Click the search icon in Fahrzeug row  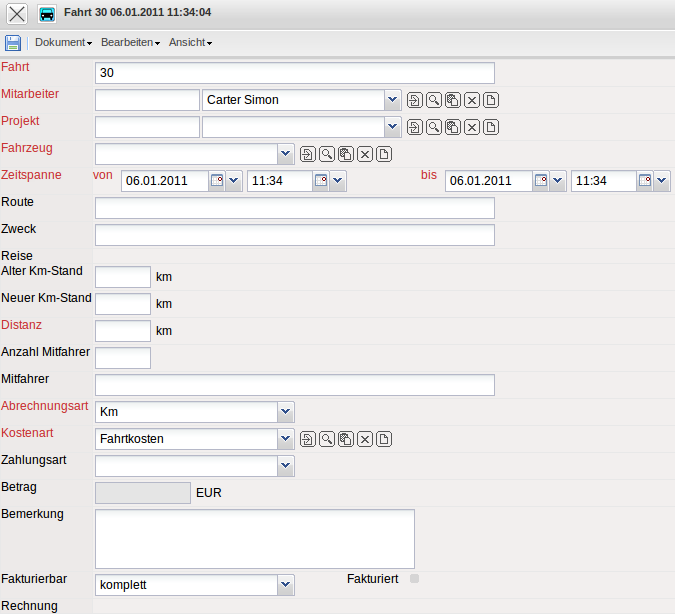click(x=327, y=154)
